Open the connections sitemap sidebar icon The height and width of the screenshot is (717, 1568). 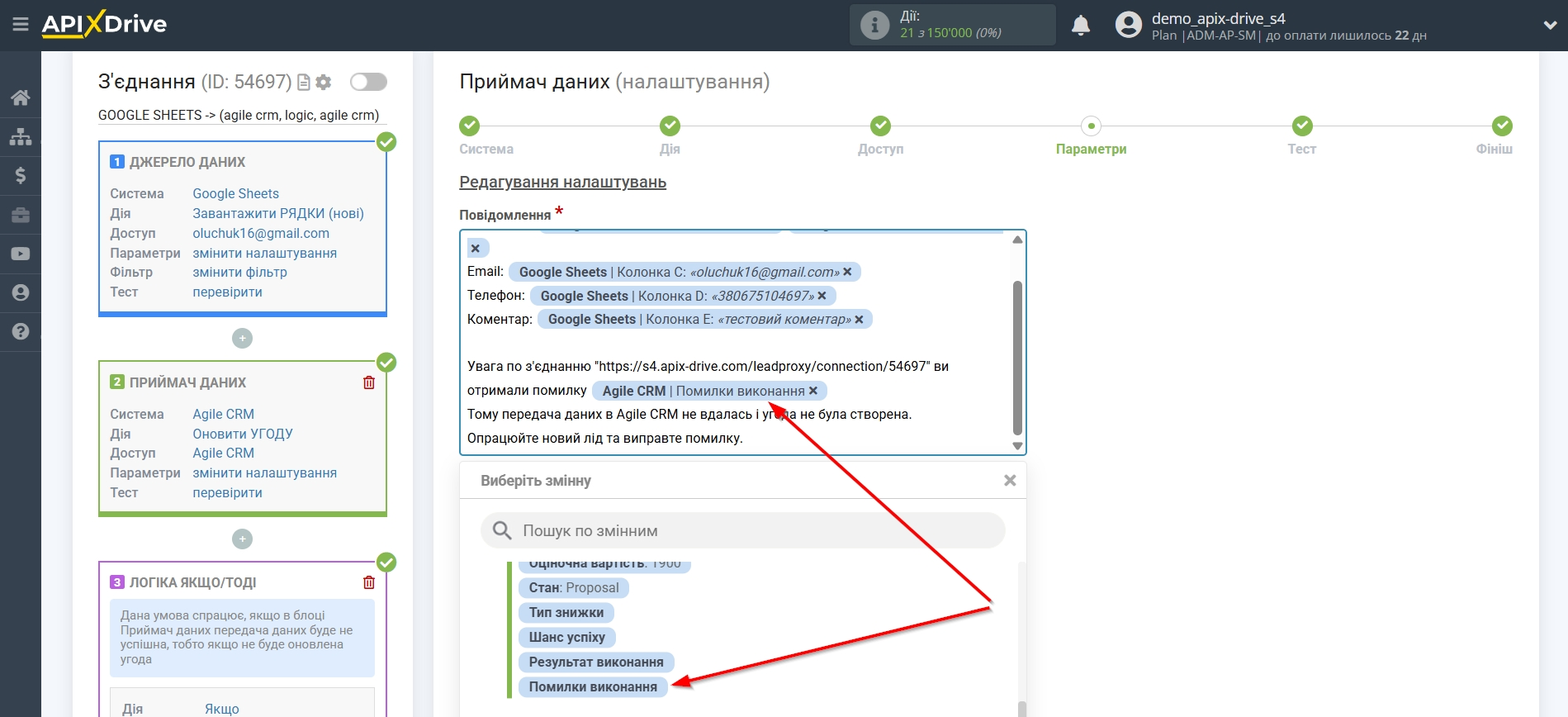pos(21,136)
